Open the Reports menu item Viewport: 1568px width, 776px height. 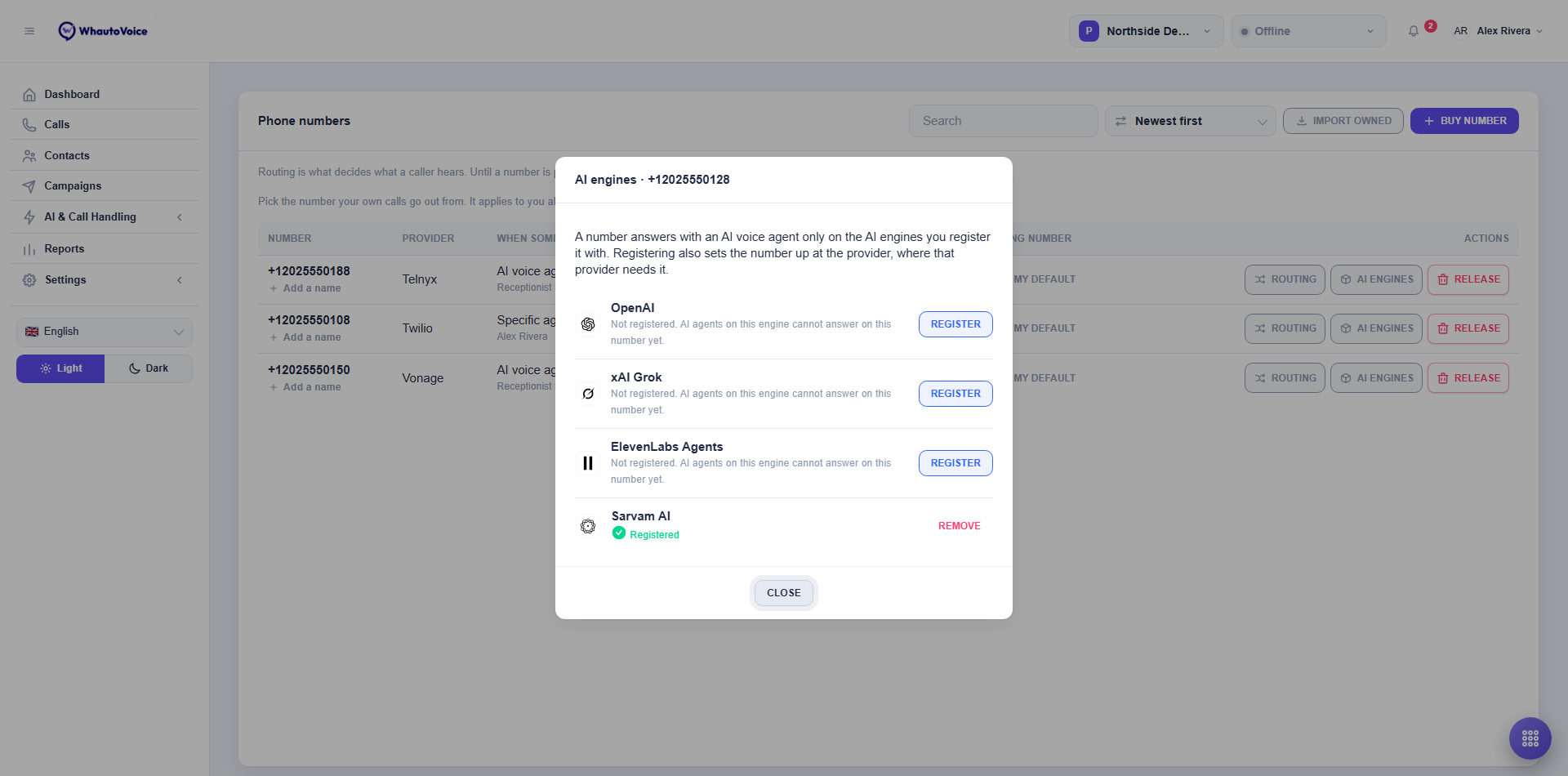pos(105,249)
